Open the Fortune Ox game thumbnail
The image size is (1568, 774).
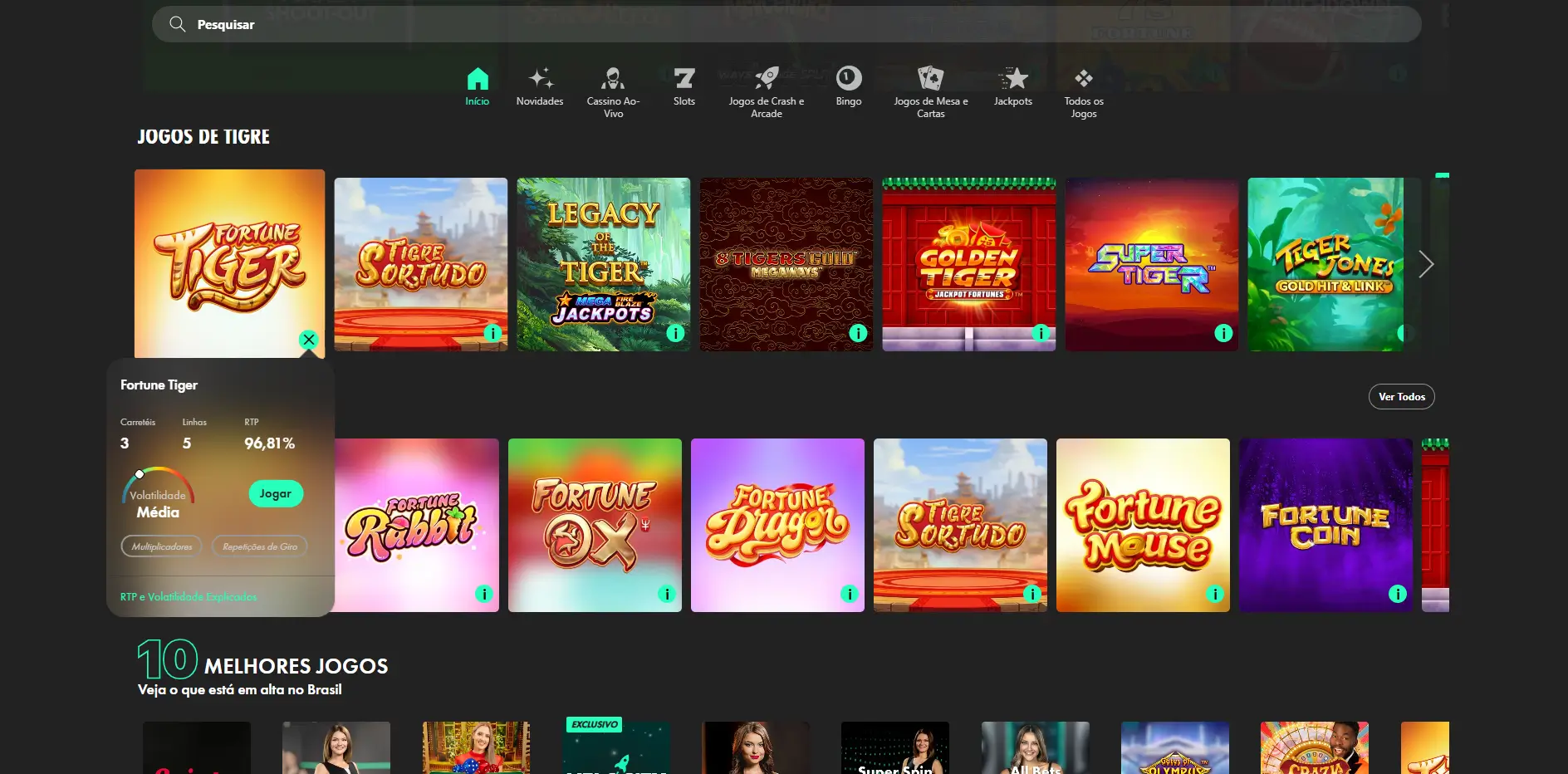tap(595, 525)
